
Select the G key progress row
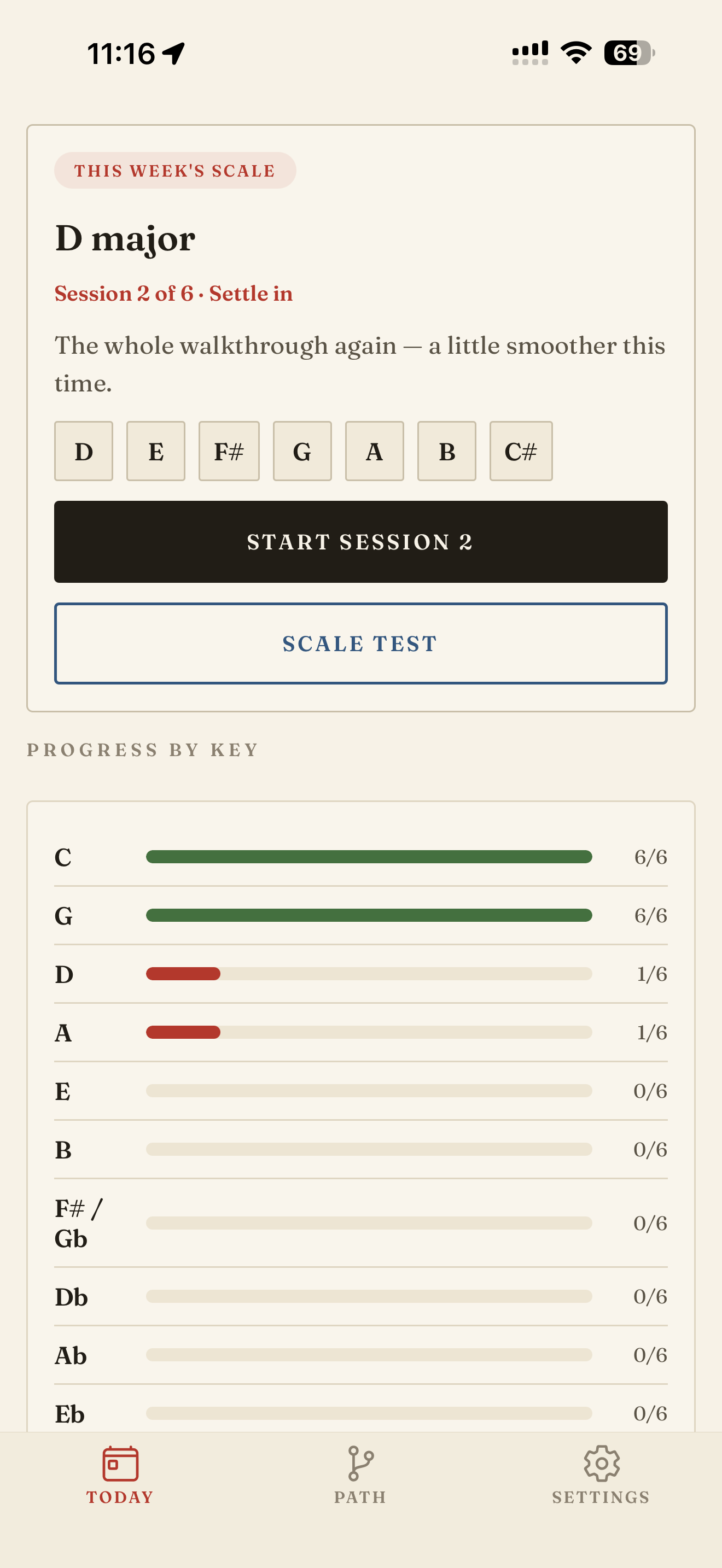click(361, 915)
